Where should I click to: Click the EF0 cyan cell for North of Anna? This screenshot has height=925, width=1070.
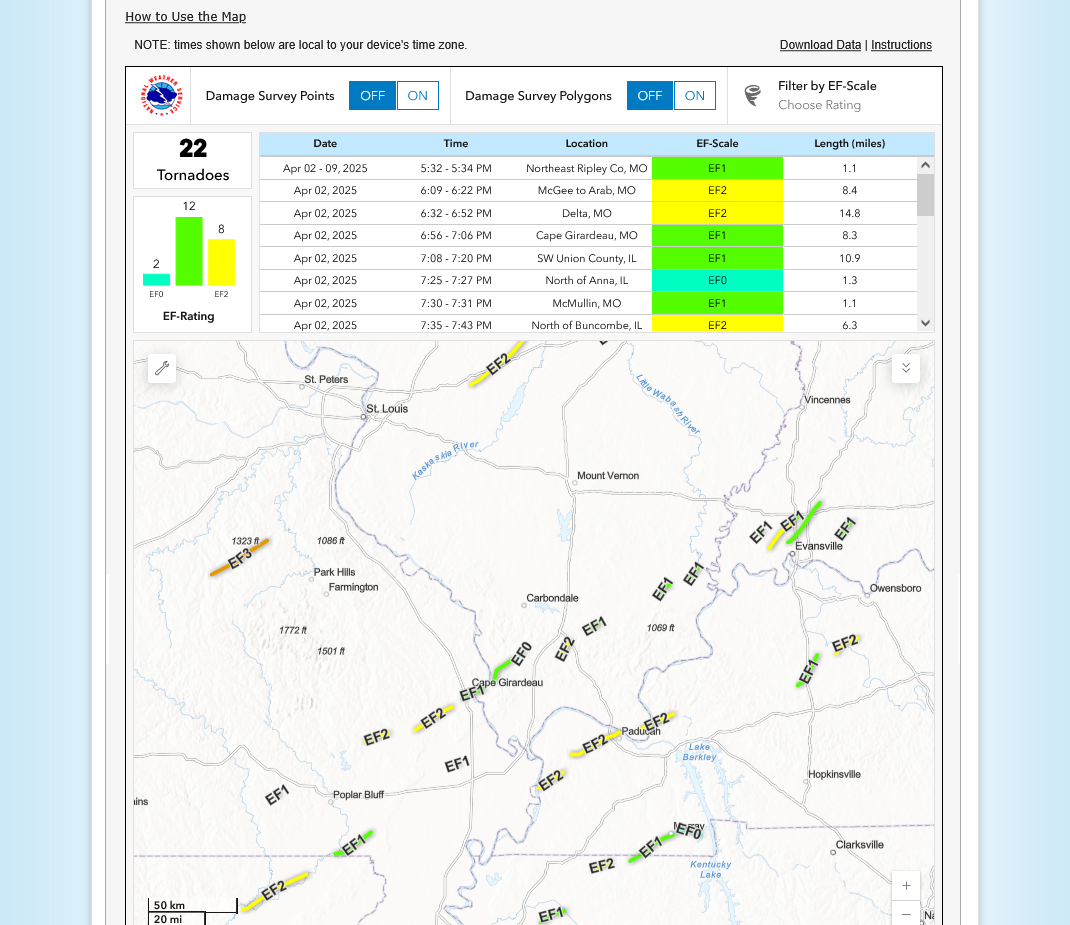tap(717, 280)
